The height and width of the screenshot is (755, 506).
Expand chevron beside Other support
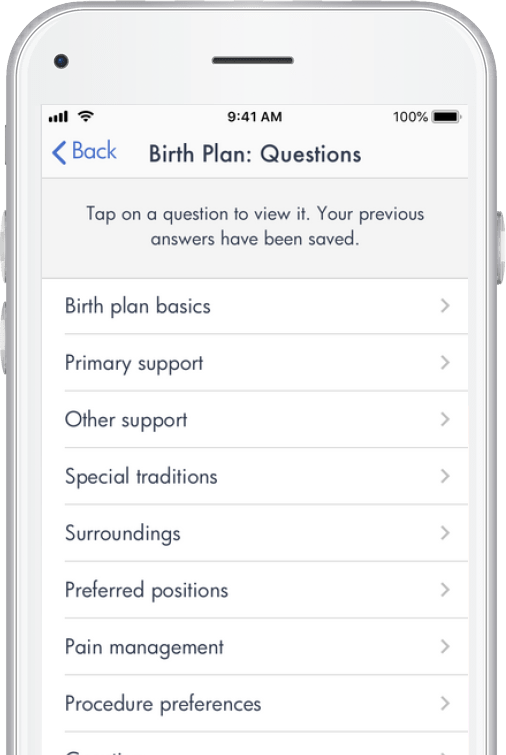pos(445,419)
